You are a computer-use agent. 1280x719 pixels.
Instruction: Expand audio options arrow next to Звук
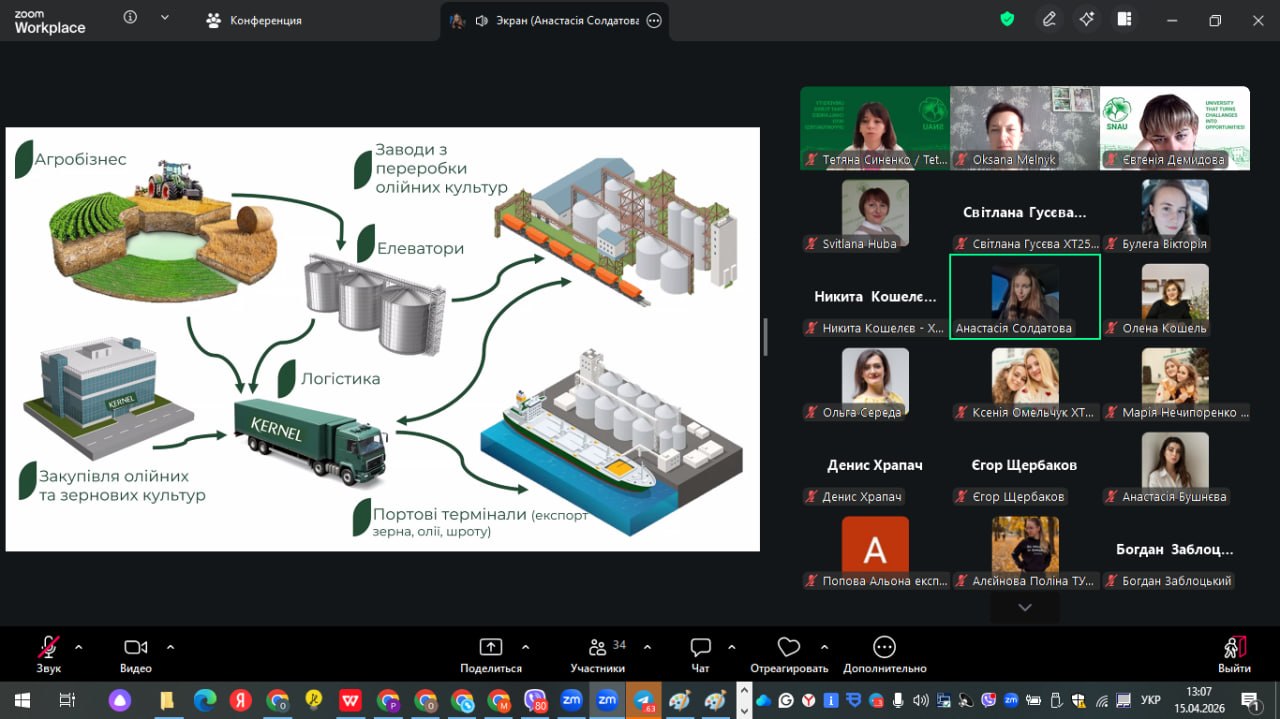pos(79,646)
